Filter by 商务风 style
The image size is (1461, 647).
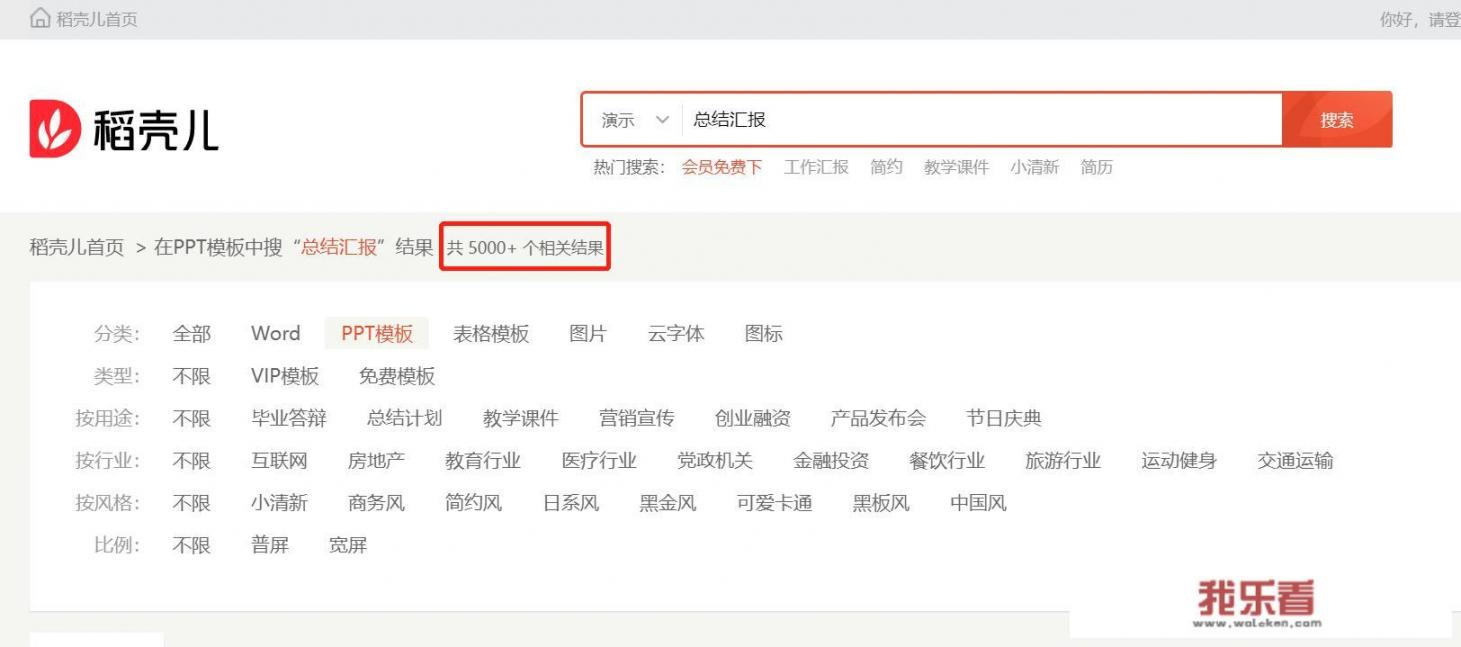[x=377, y=503]
